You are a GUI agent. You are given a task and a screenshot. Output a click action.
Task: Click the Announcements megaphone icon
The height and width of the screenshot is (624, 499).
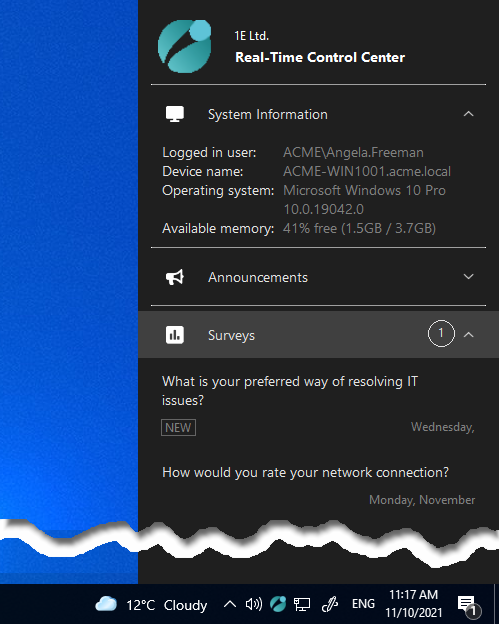[175, 277]
